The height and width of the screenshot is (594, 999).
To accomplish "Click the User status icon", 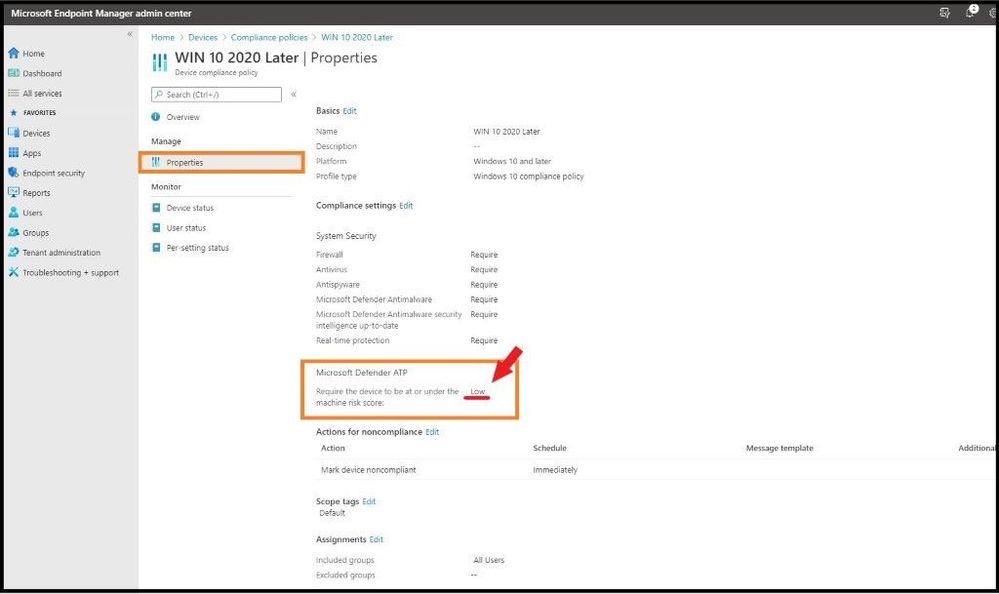I will pos(156,228).
